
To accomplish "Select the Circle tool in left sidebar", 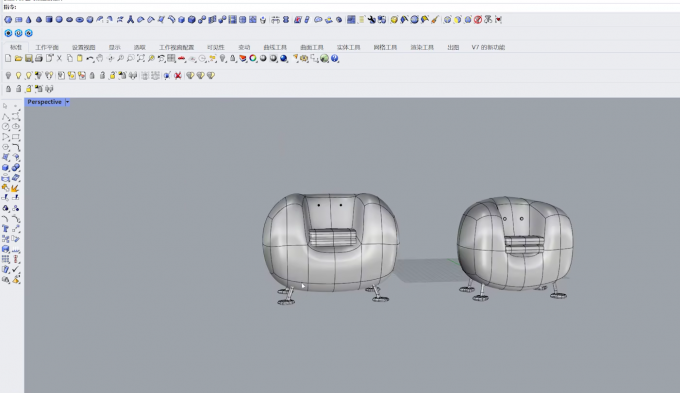I will [x=5, y=127].
